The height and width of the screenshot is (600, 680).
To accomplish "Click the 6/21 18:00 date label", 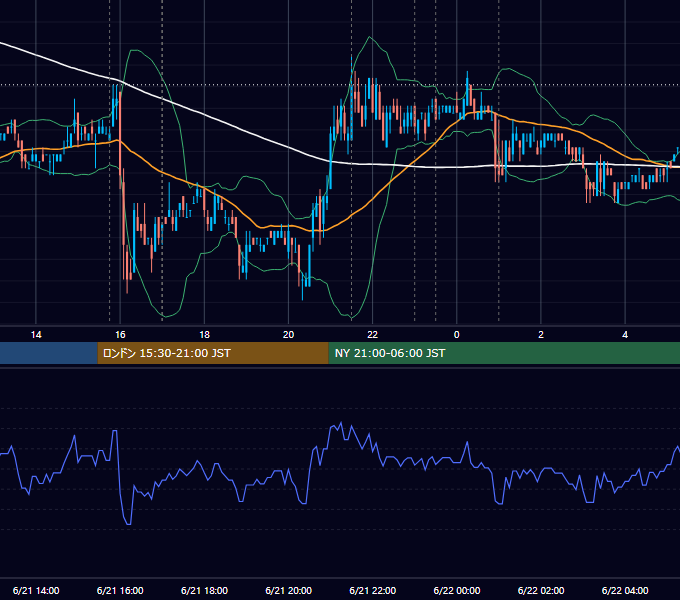I will click(x=204, y=590).
